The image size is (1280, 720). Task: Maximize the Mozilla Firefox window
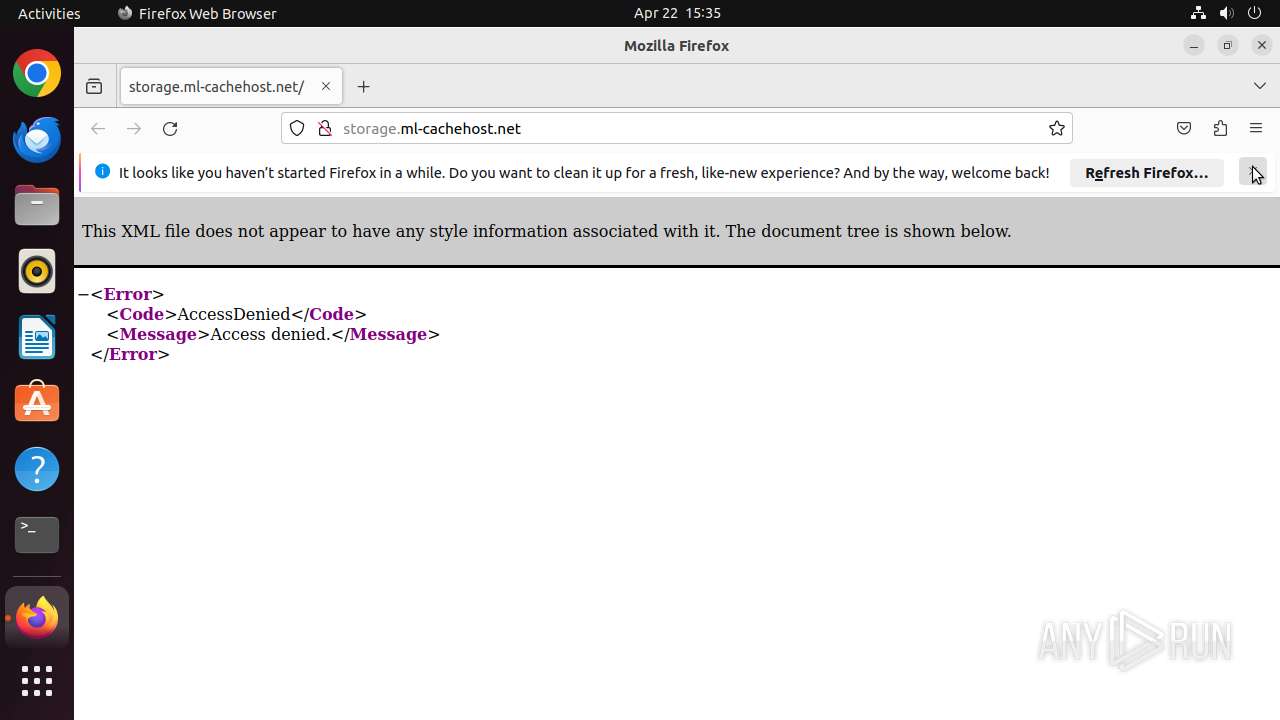(x=1228, y=46)
